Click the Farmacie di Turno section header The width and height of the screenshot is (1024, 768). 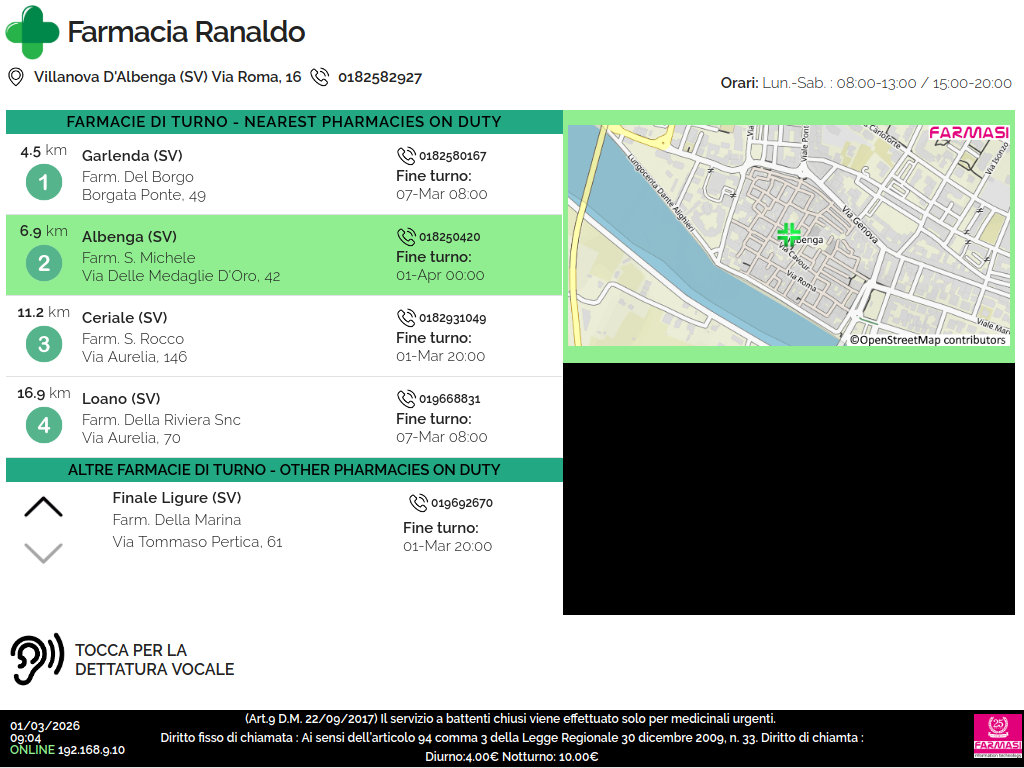[x=284, y=122]
